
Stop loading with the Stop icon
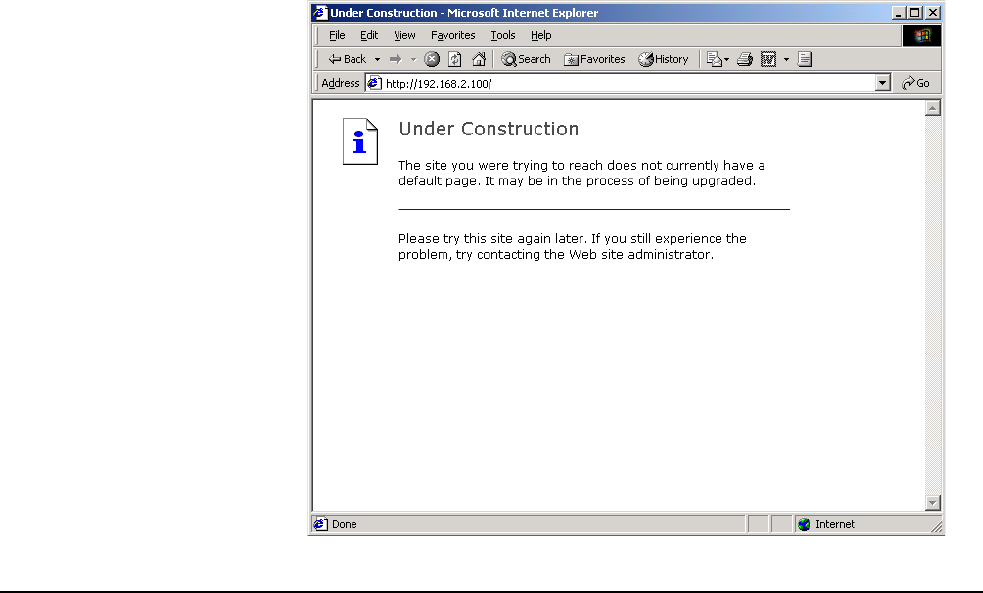432,59
